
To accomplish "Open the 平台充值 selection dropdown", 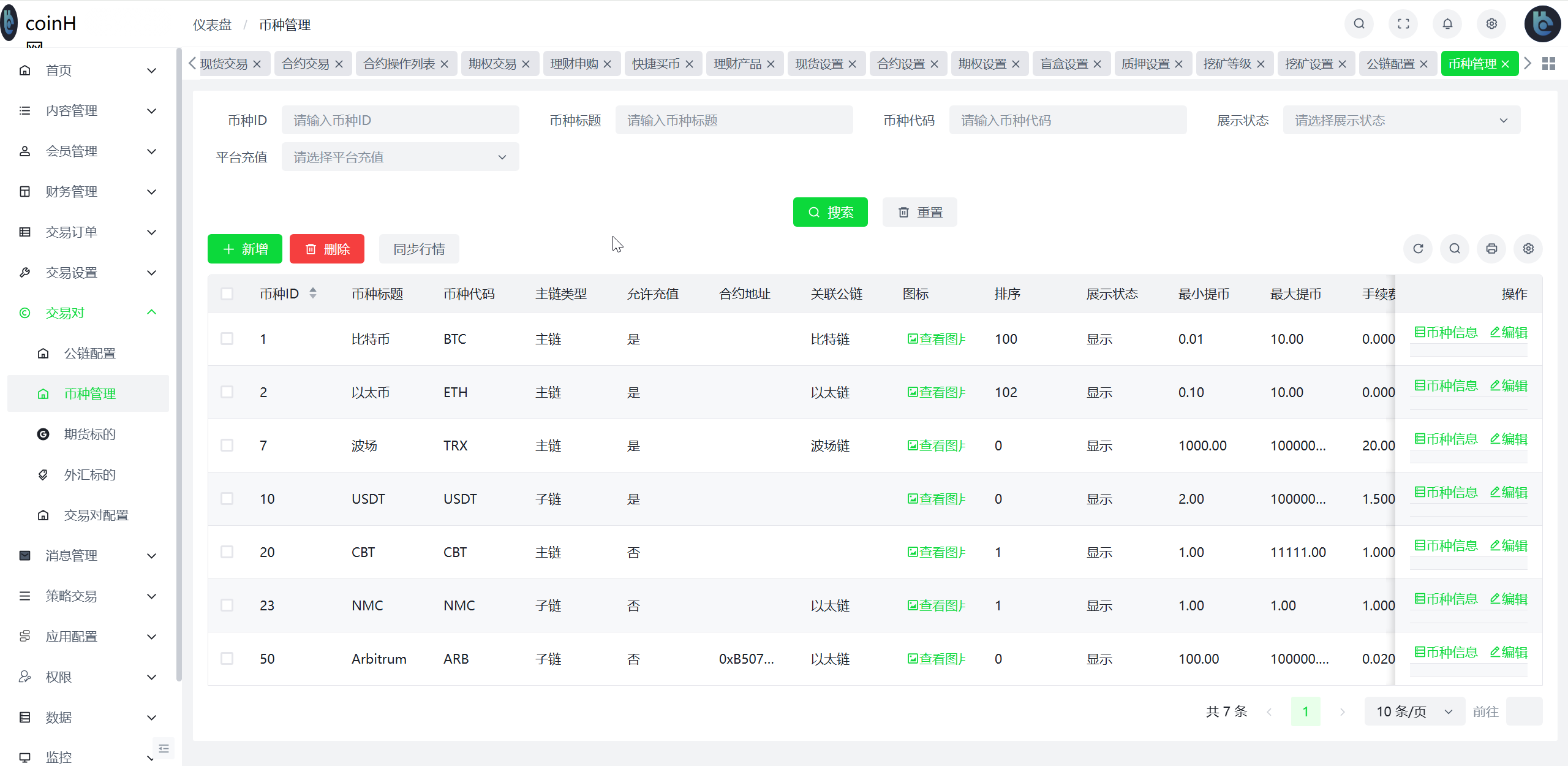I will click(400, 157).
